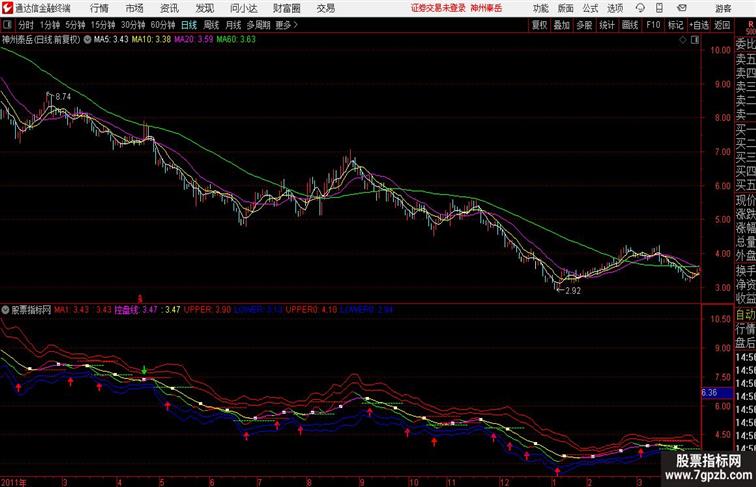Click the green down arrow signal marker
Image resolution: width=756 pixels, height=487 pixels.
144,370
